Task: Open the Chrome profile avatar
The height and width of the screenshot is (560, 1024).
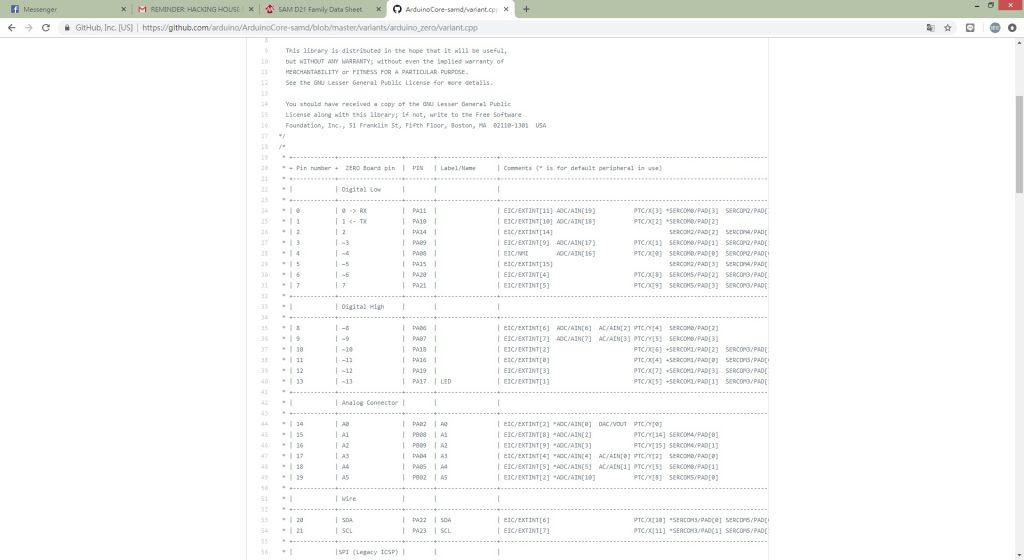Action: point(995,27)
